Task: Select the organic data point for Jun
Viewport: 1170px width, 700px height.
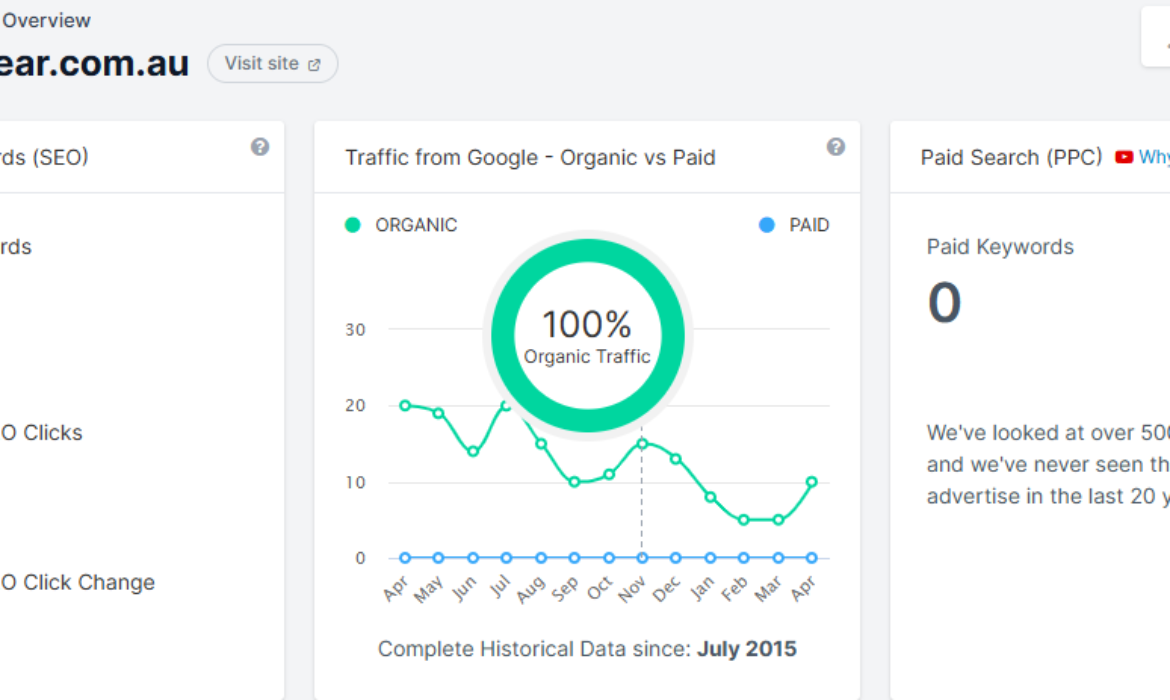Action: (473, 451)
